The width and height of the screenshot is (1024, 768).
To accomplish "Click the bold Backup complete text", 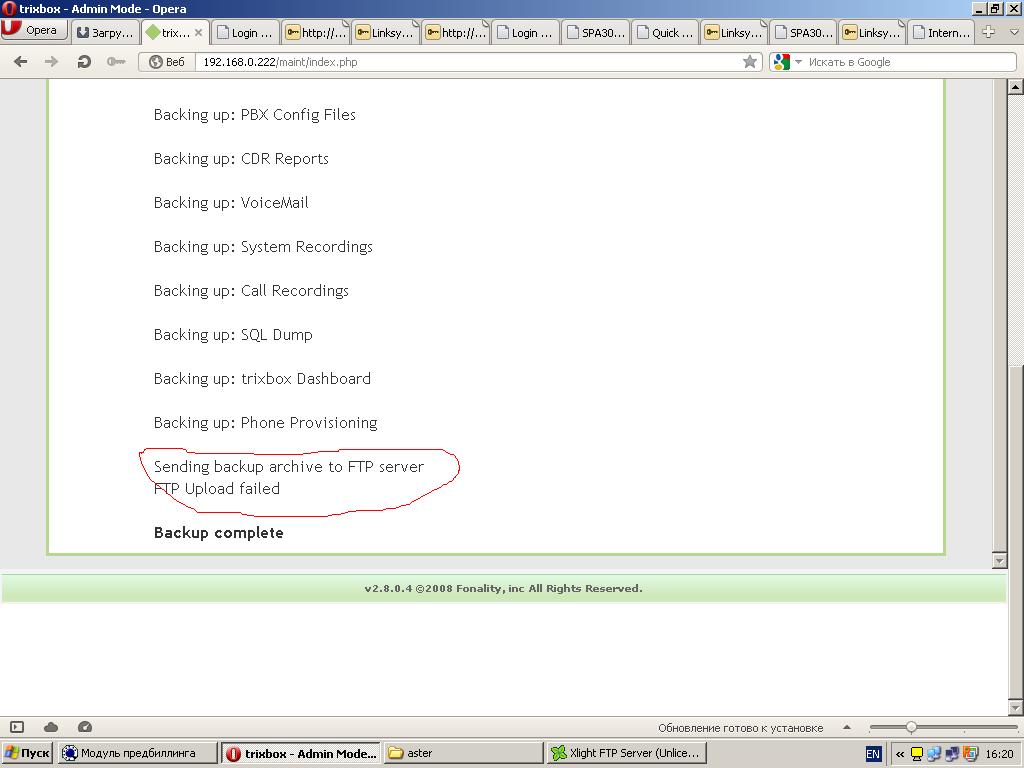I will tap(219, 533).
